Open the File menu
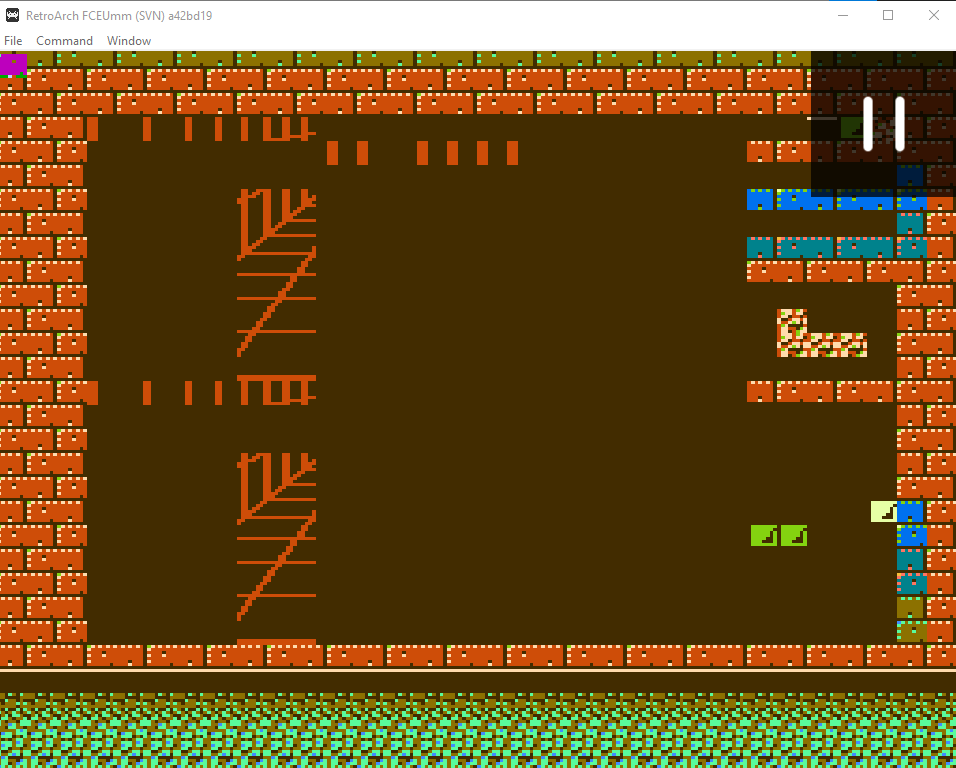Viewport: 956px width, 768px height. pyautogui.click(x=13, y=40)
